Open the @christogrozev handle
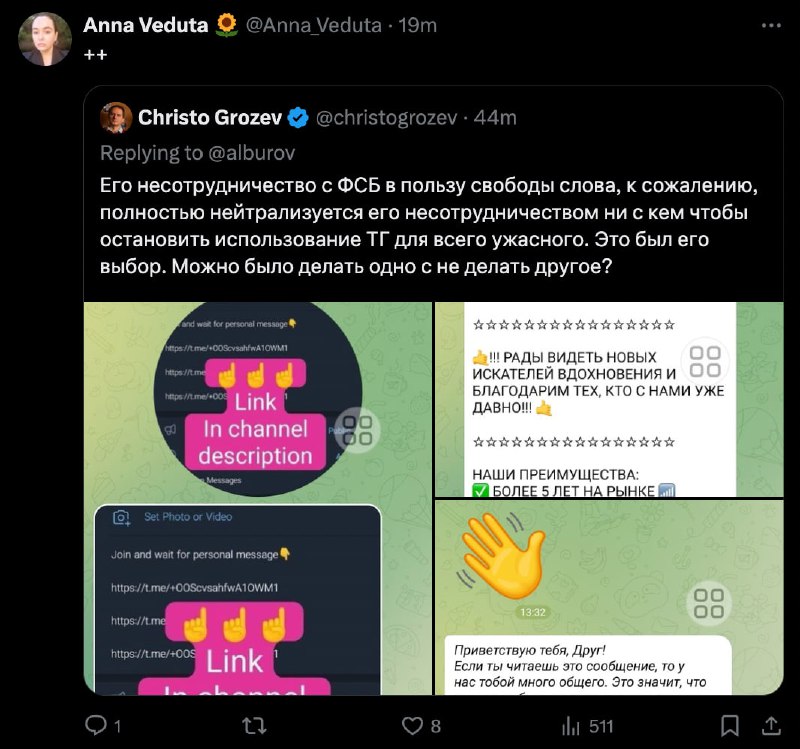The height and width of the screenshot is (749, 800). coord(386,118)
